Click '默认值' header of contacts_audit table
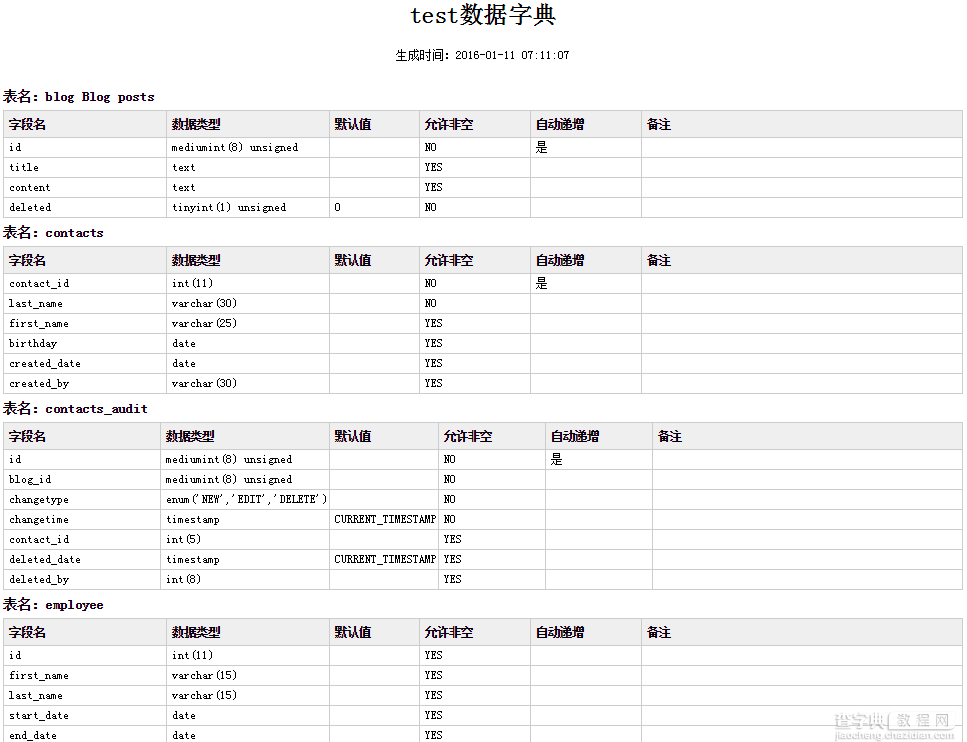The height and width of the screenshot is (742, 967). pos(384,437)
